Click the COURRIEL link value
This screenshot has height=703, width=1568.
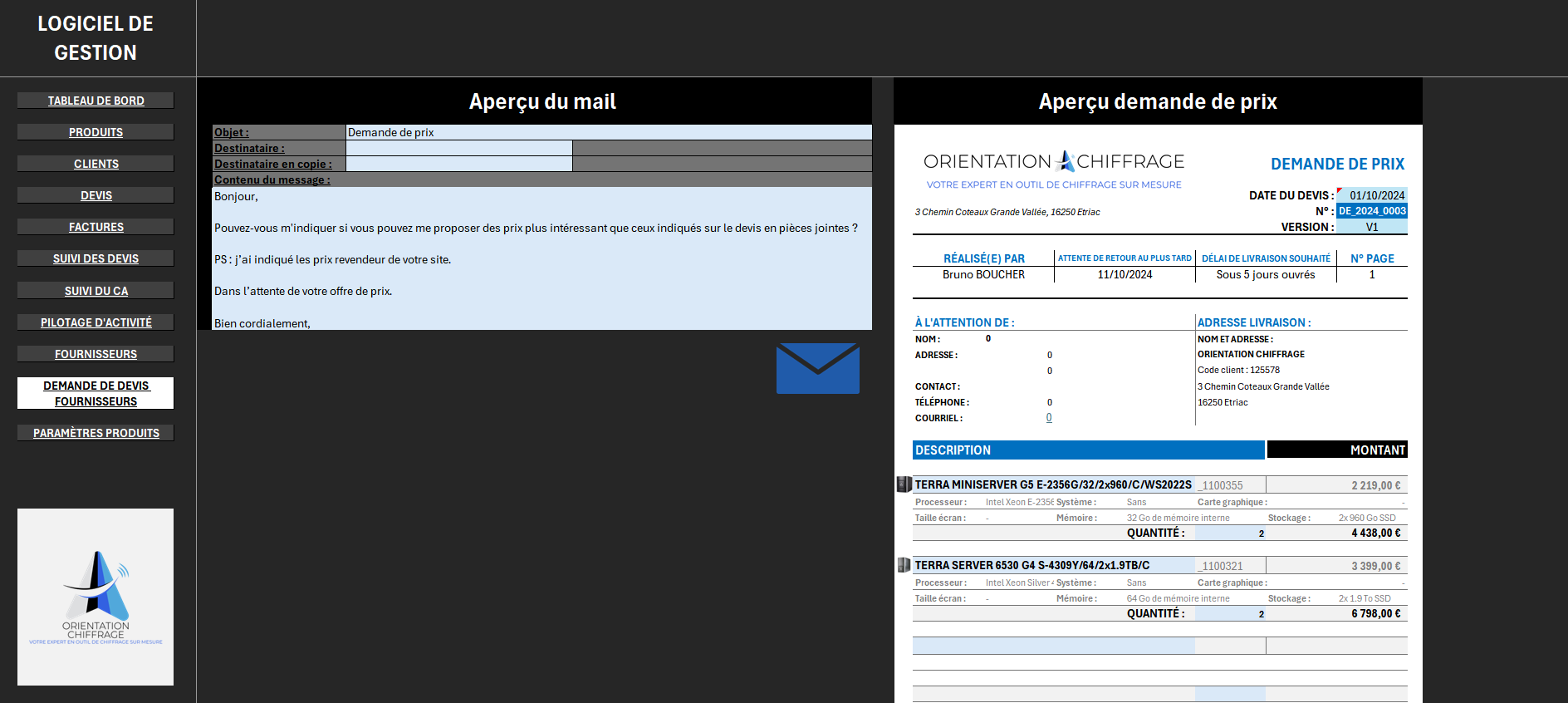(1049, 418)
